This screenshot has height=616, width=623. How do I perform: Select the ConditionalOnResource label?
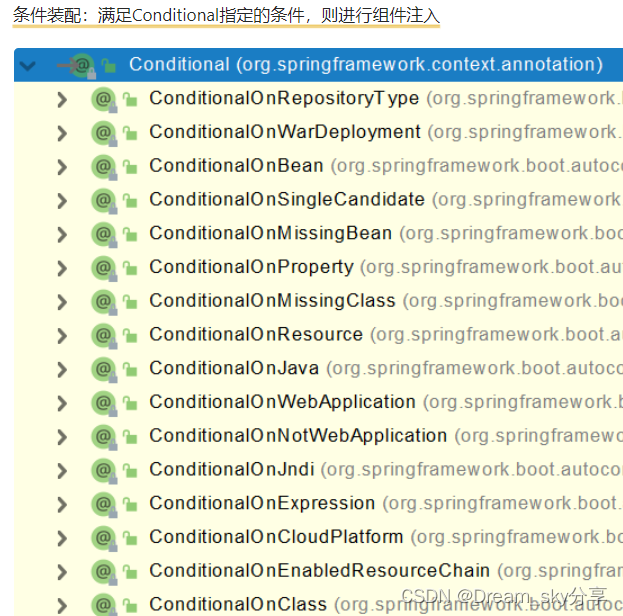click(x=256, y=335)
